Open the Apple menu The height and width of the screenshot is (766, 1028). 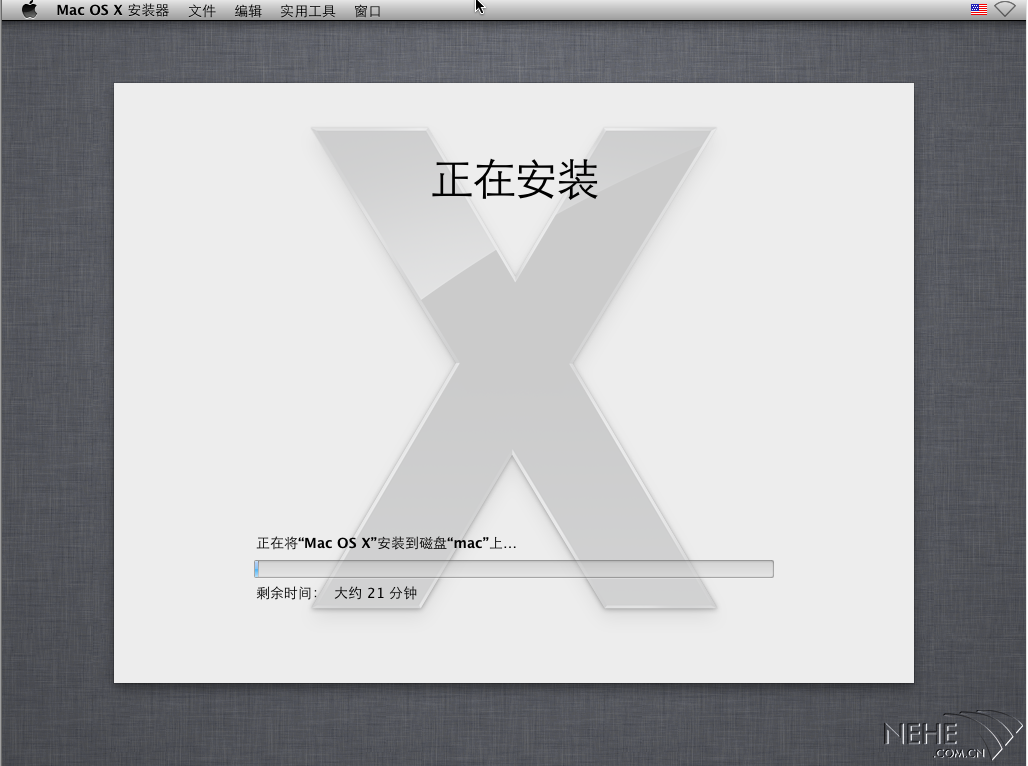30,10
